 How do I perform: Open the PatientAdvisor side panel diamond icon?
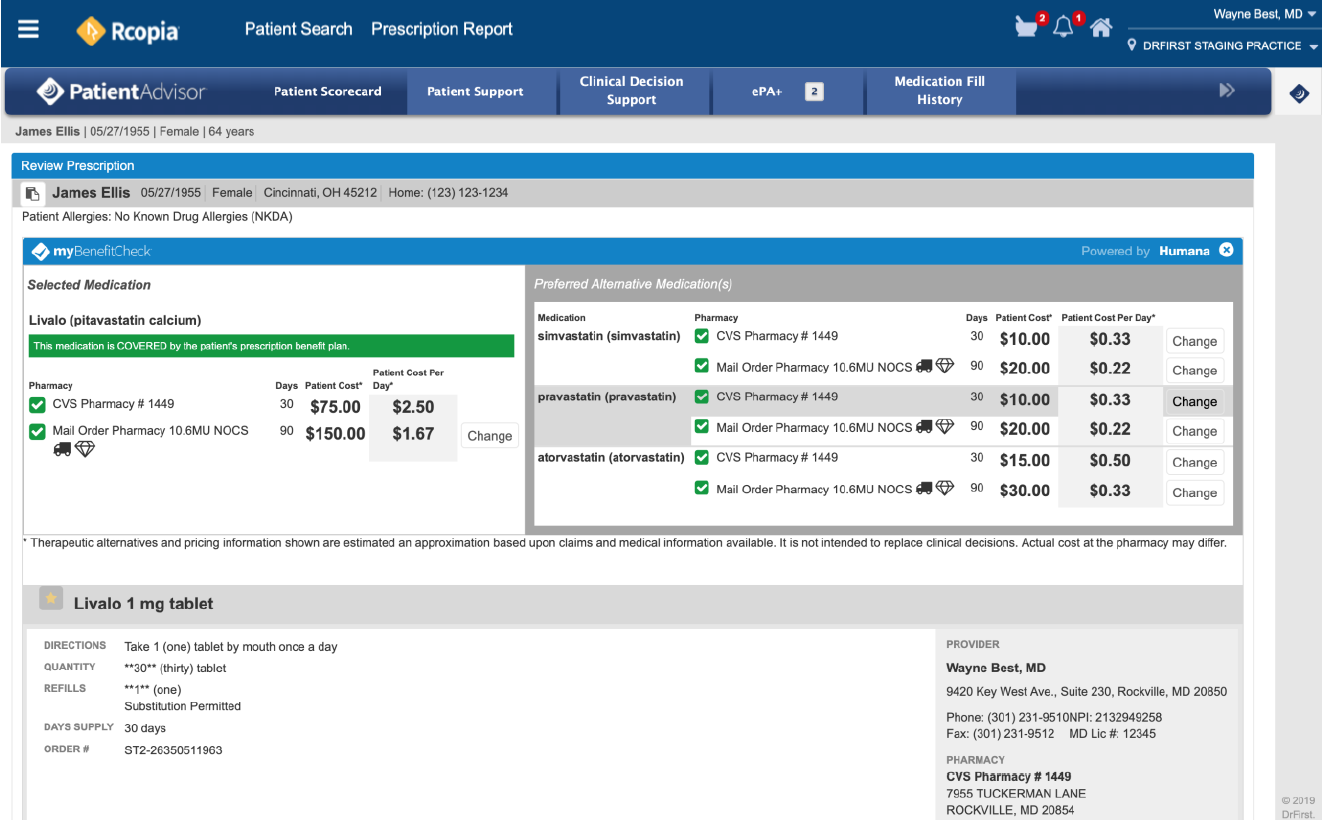[x=1299, y=93]
